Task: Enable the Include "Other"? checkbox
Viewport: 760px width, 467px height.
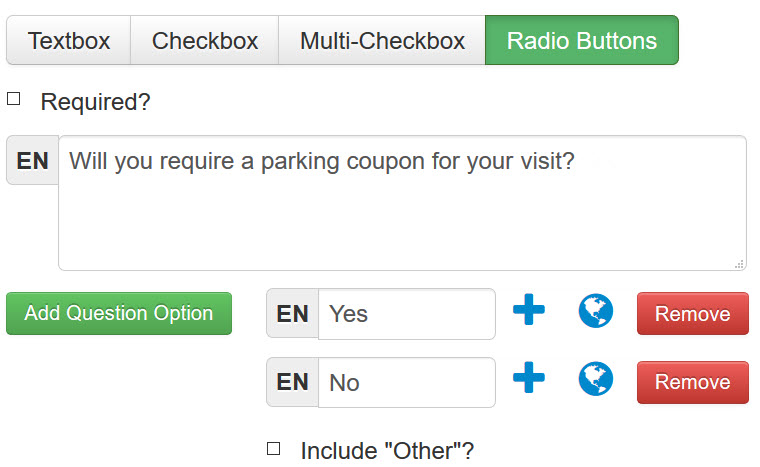Action: coord(273,449)
